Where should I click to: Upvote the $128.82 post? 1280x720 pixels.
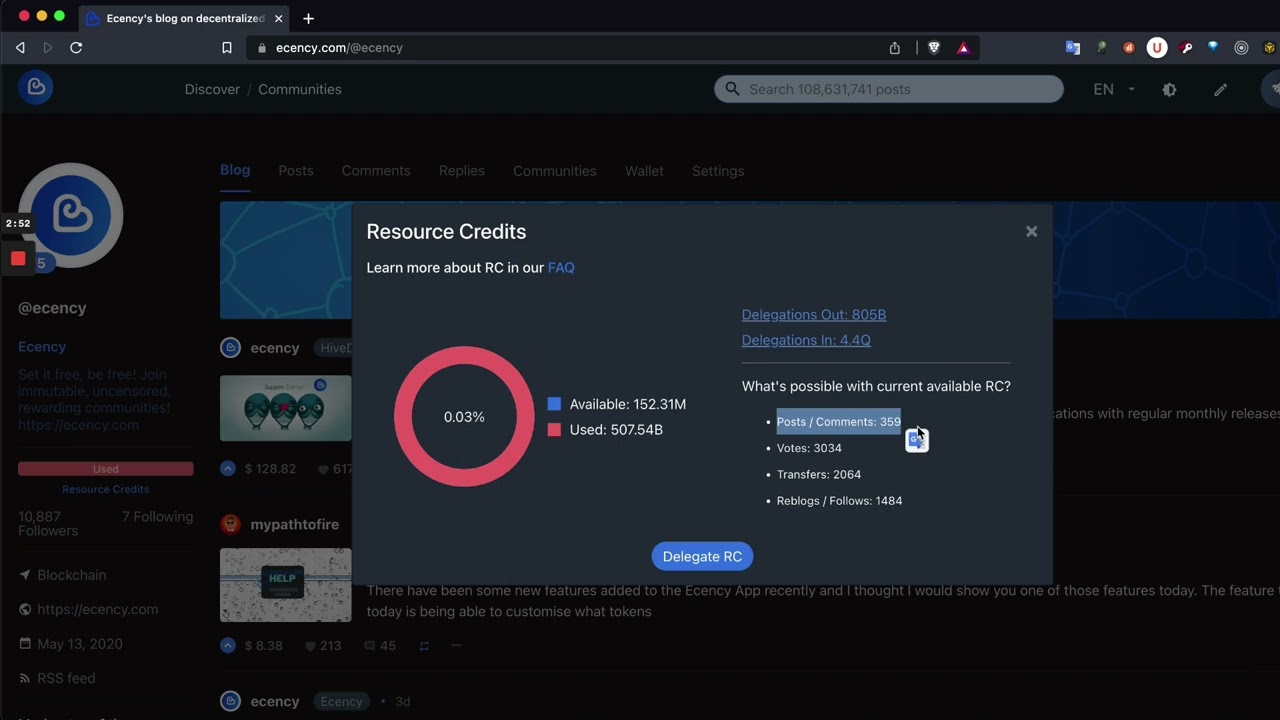(x=228, y=469)
